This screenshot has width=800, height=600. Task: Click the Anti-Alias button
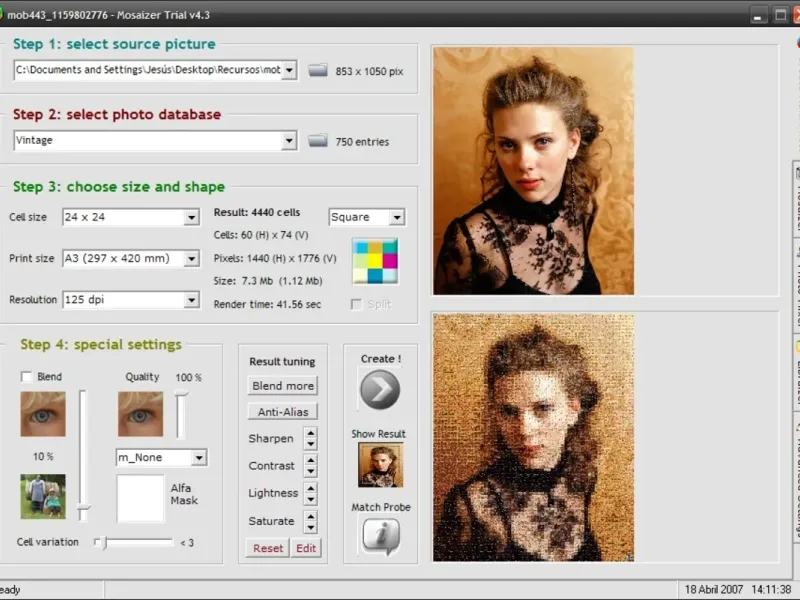point(283,411)
